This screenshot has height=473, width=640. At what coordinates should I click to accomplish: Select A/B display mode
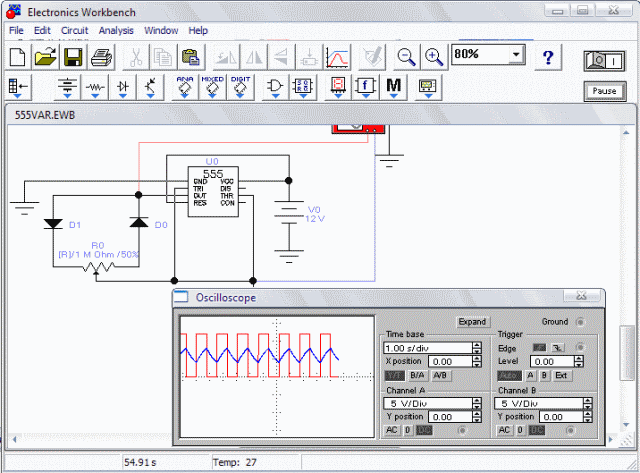440,375
